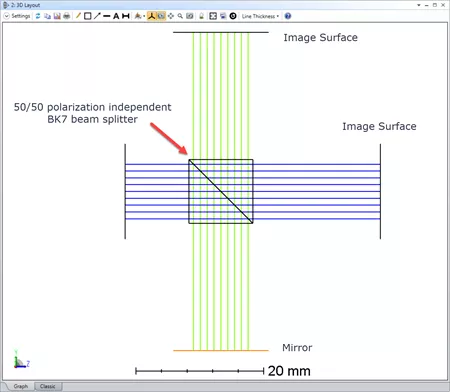Click the Print icon

coord(67,16)
